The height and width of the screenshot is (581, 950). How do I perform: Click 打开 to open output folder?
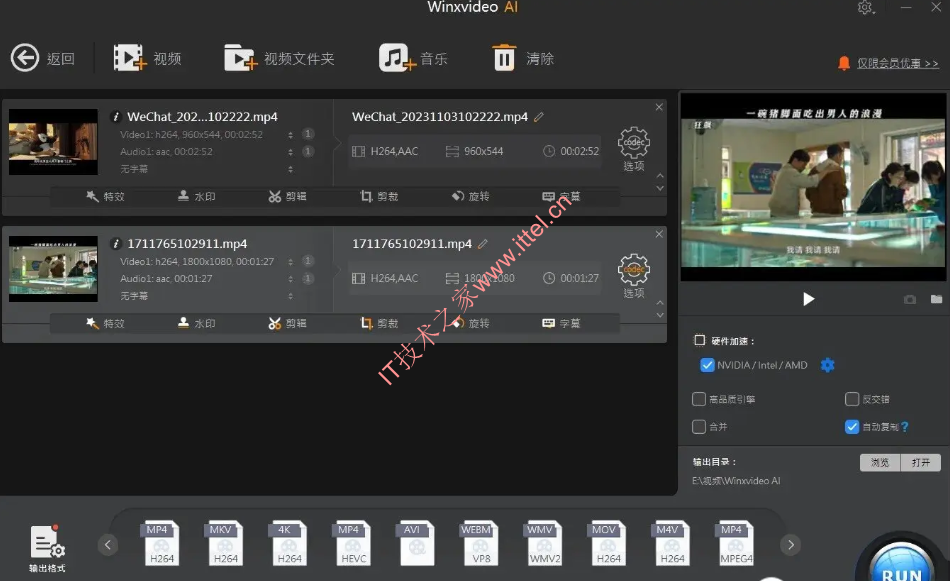tap(921, 463)
